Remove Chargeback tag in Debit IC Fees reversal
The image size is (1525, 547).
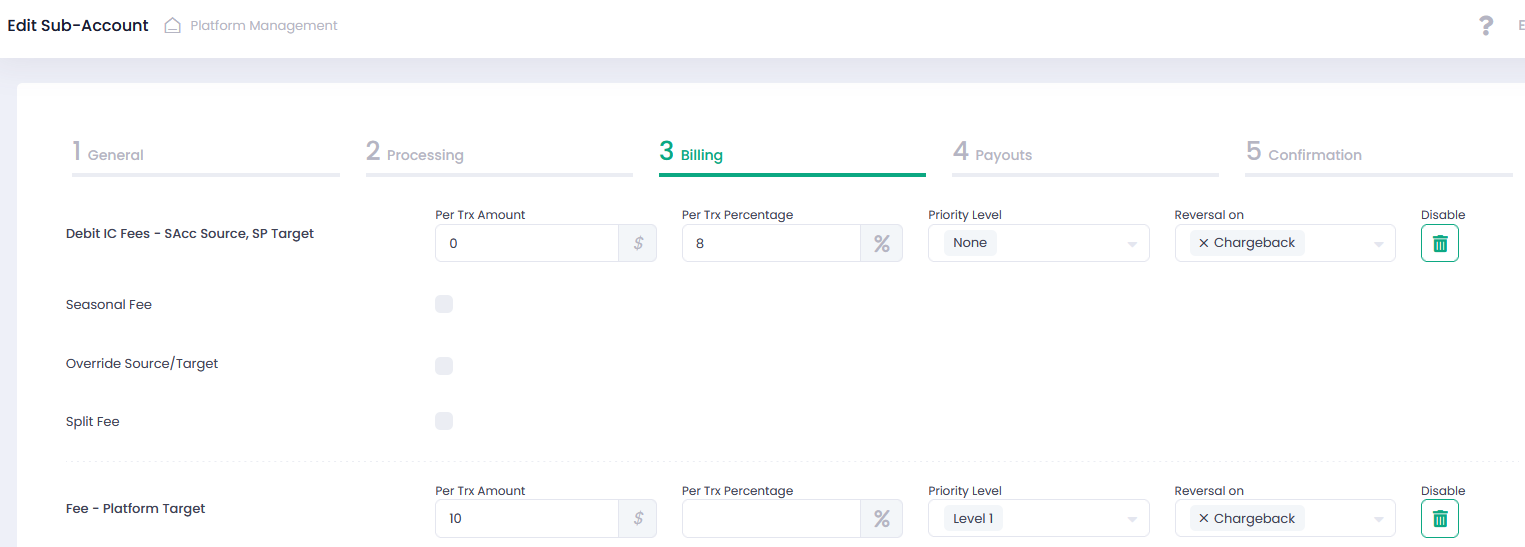pyautogui.click(x=1203, y=243)
